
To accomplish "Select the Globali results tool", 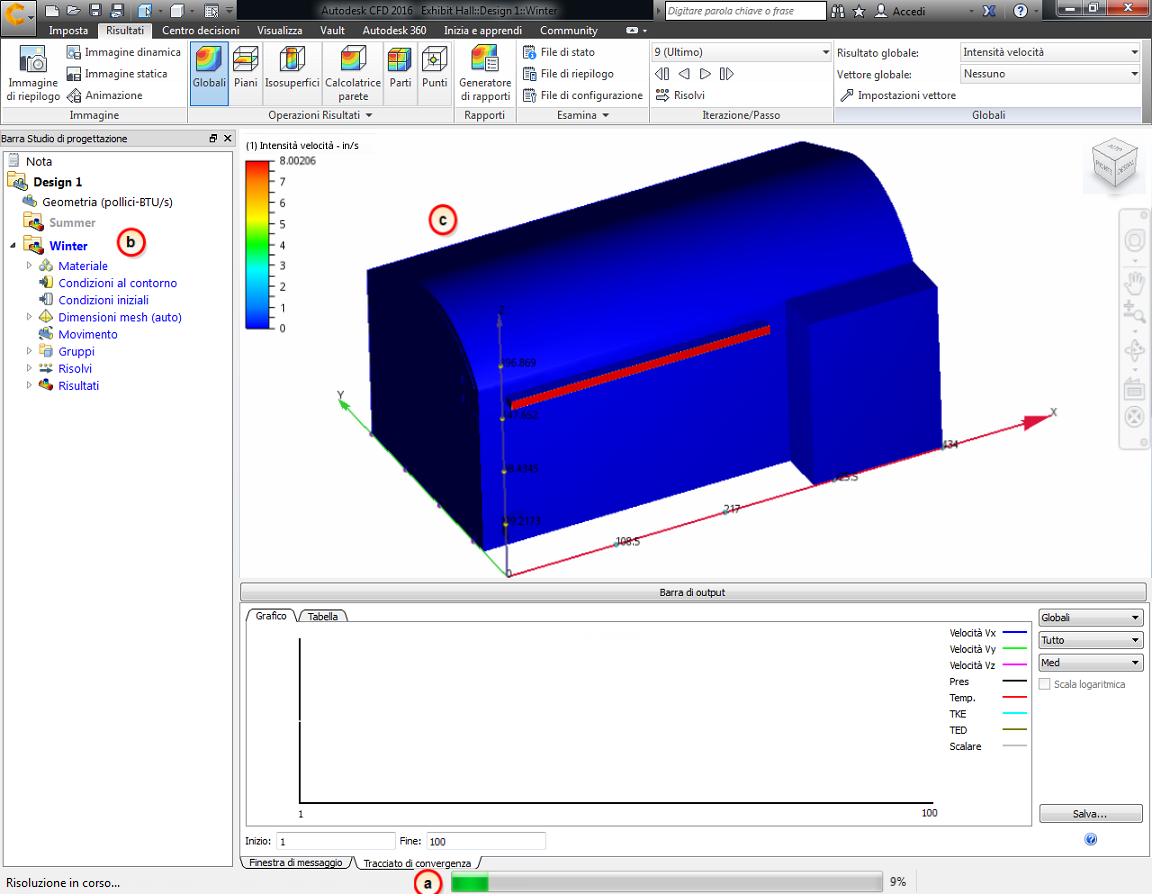I will click(209, 73).
